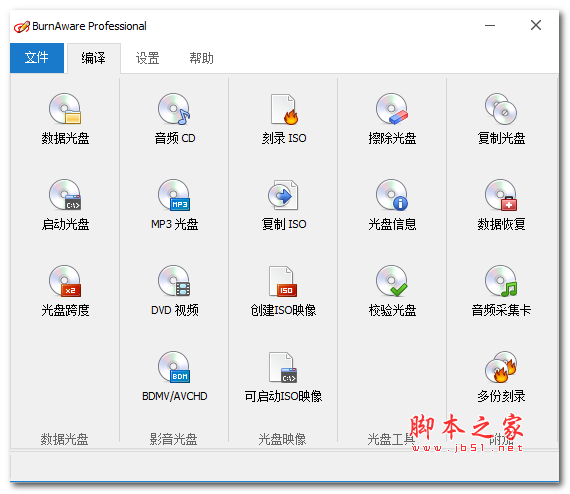Open the 复制 ISO tool
The width and height of the screenshot is (570, 494).
pos(284,205)
